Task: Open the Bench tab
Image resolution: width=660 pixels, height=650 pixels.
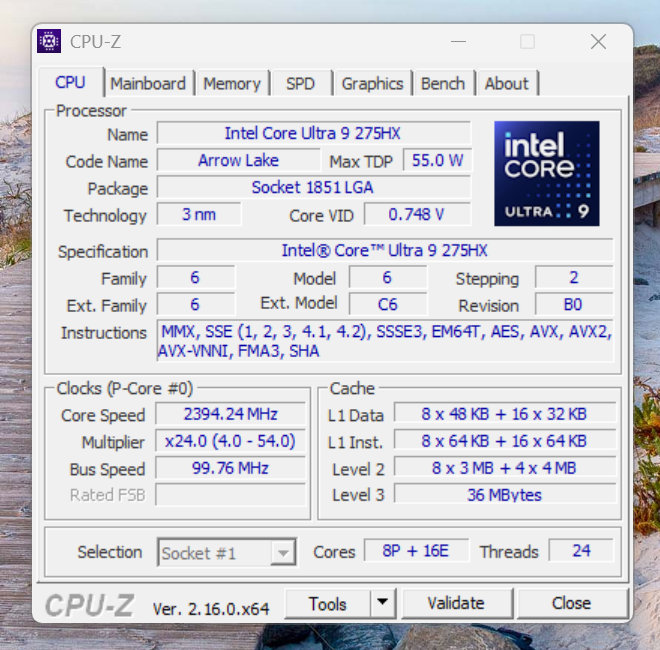Action: (x=443, y=84)
